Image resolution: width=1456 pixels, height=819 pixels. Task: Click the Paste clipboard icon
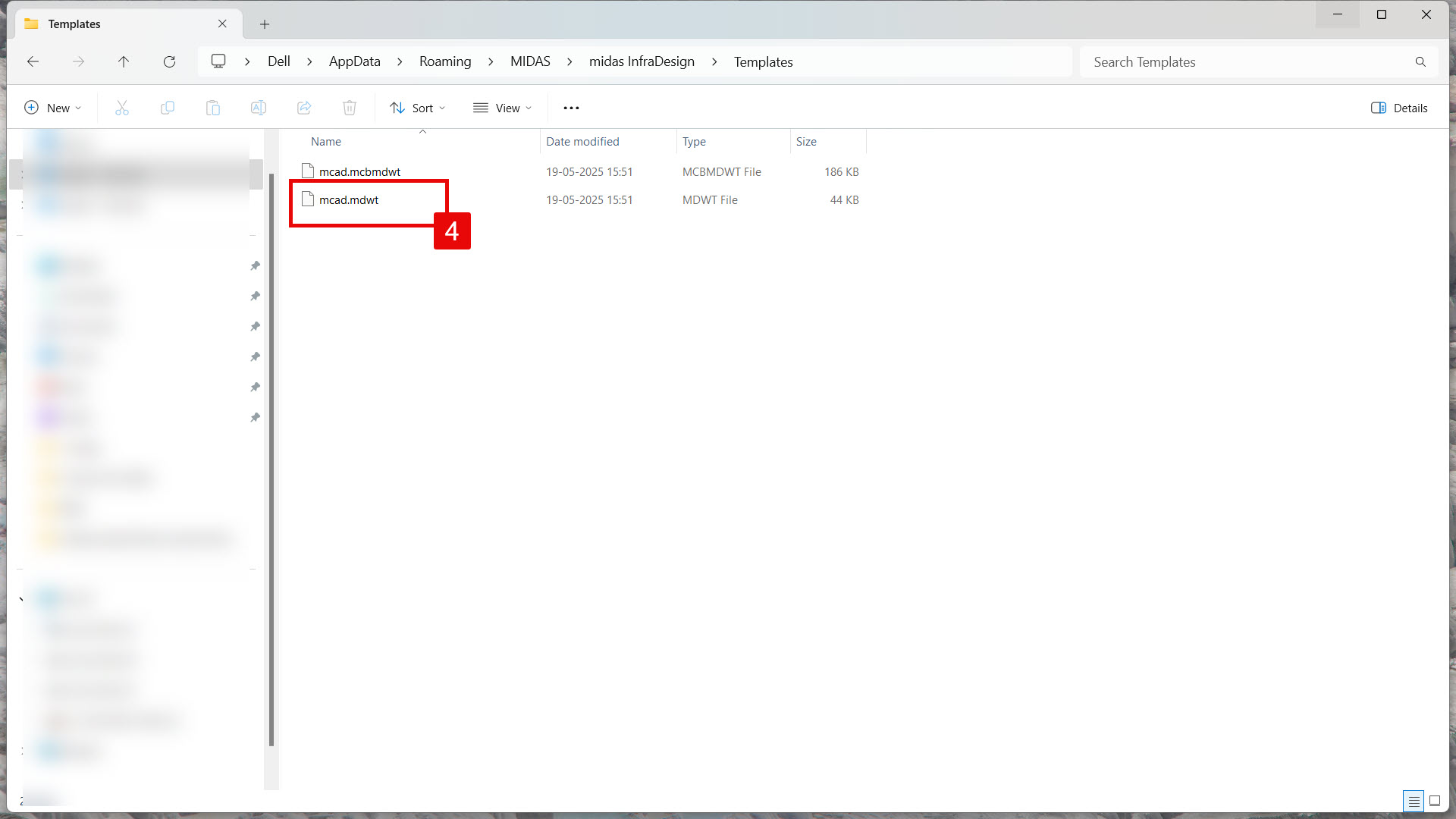tap(213, 108)
